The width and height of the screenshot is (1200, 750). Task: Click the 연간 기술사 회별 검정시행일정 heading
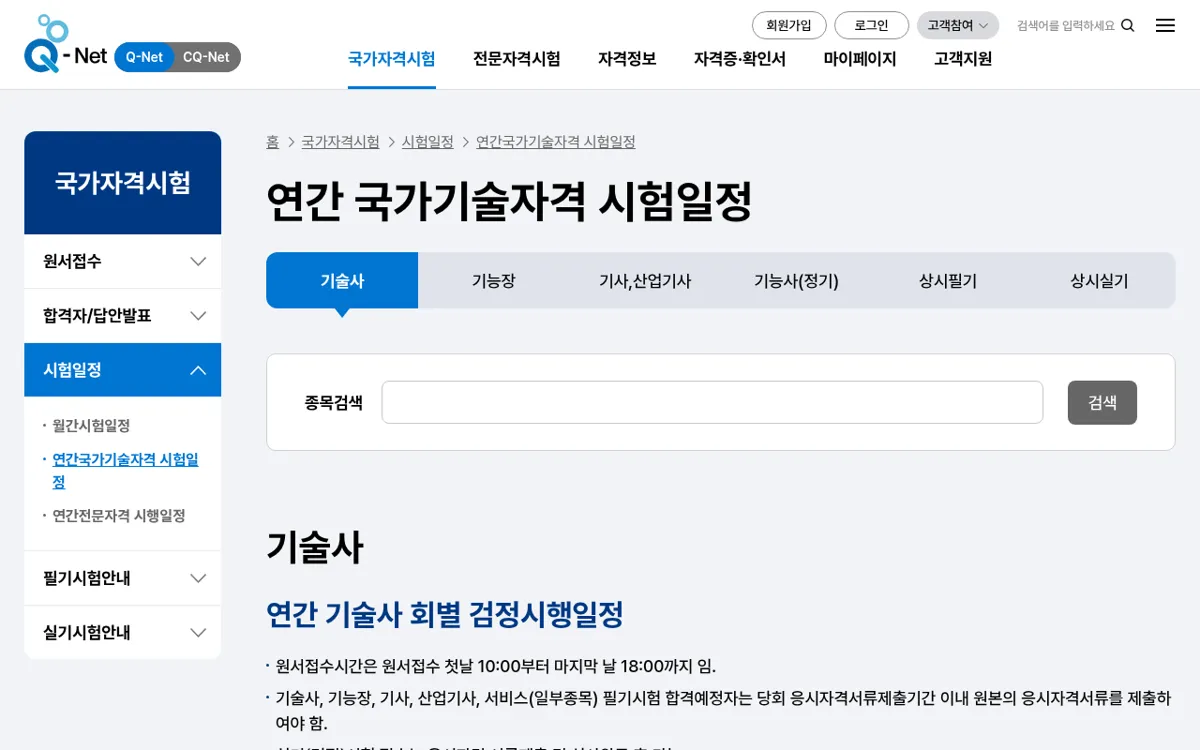tap(445, 613)
